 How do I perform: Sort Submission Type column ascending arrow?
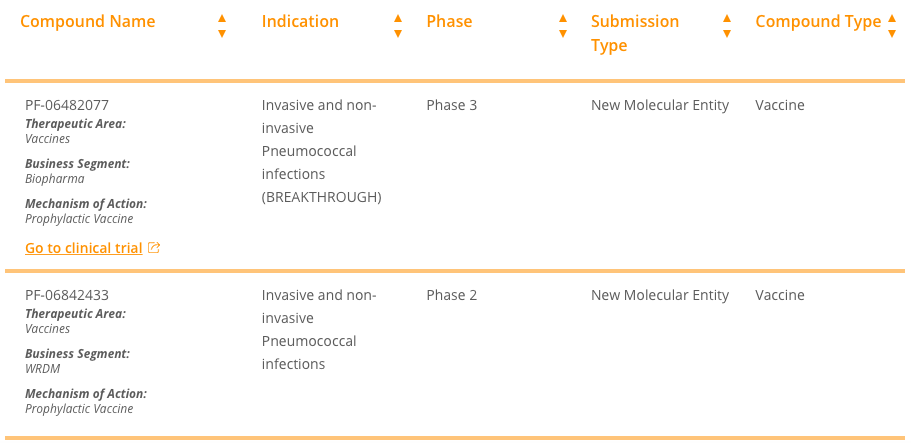pos(727,19)
